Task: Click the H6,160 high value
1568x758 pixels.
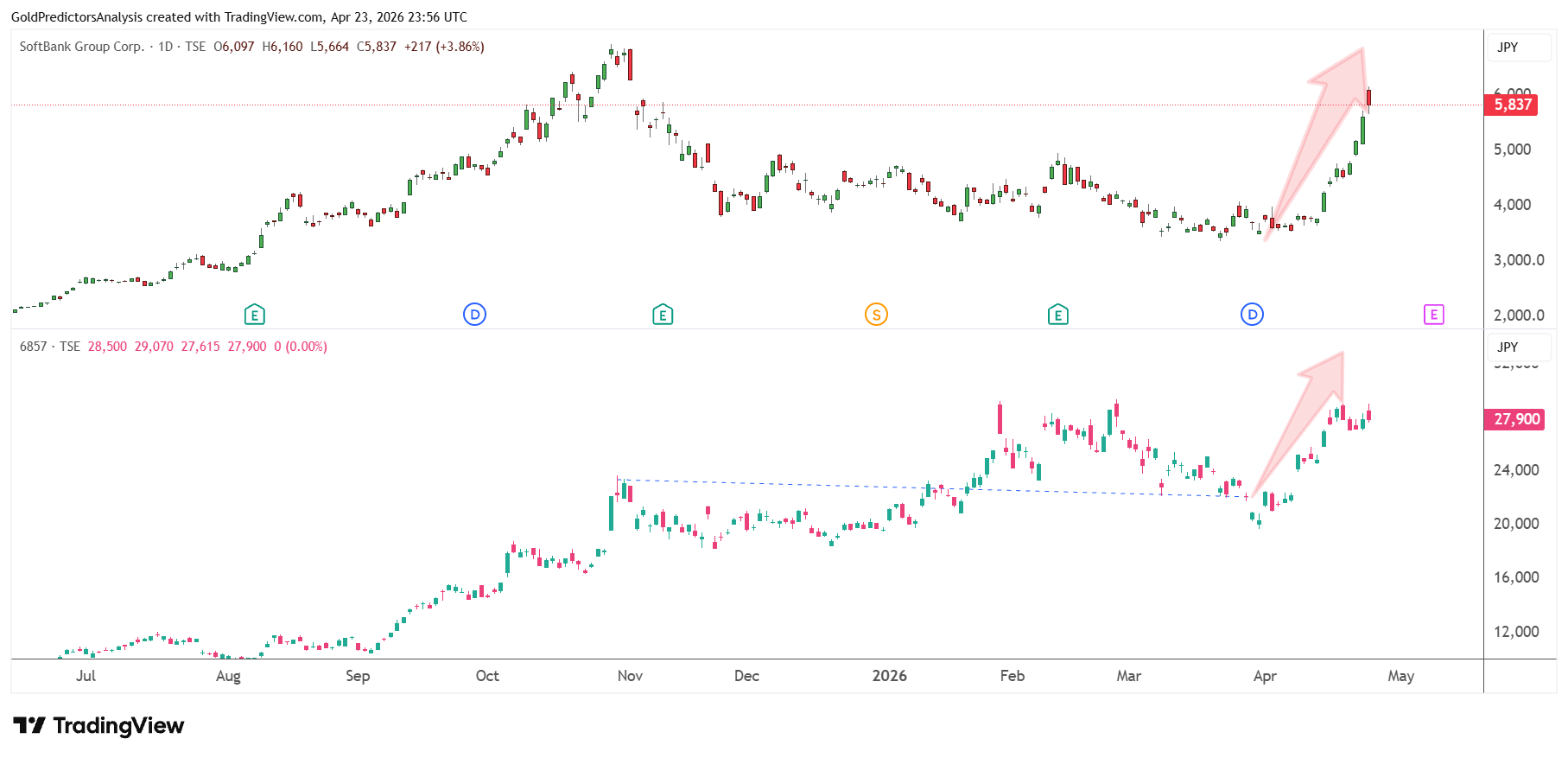Action: pyautogui.click(x=282, y=47)
